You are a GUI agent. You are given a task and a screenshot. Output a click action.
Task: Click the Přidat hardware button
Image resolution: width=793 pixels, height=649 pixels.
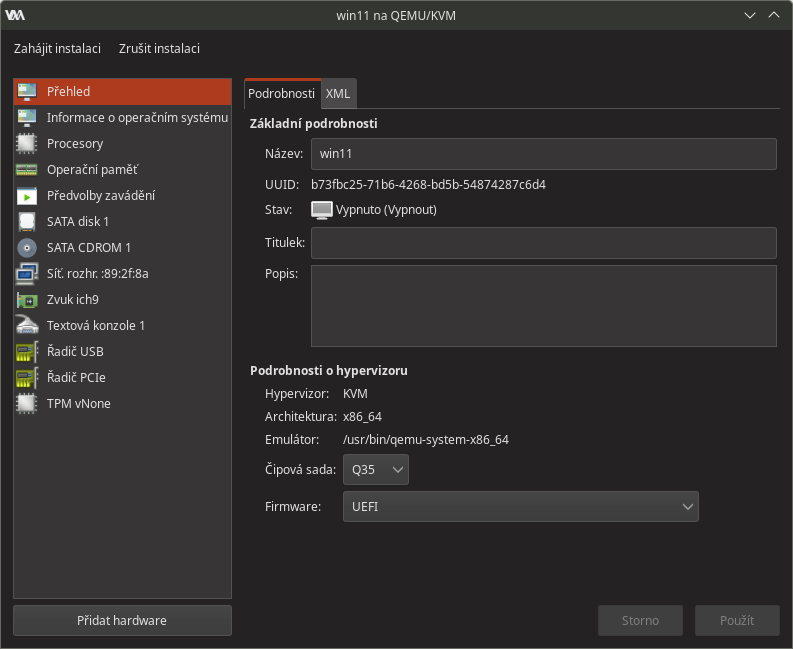122,620
